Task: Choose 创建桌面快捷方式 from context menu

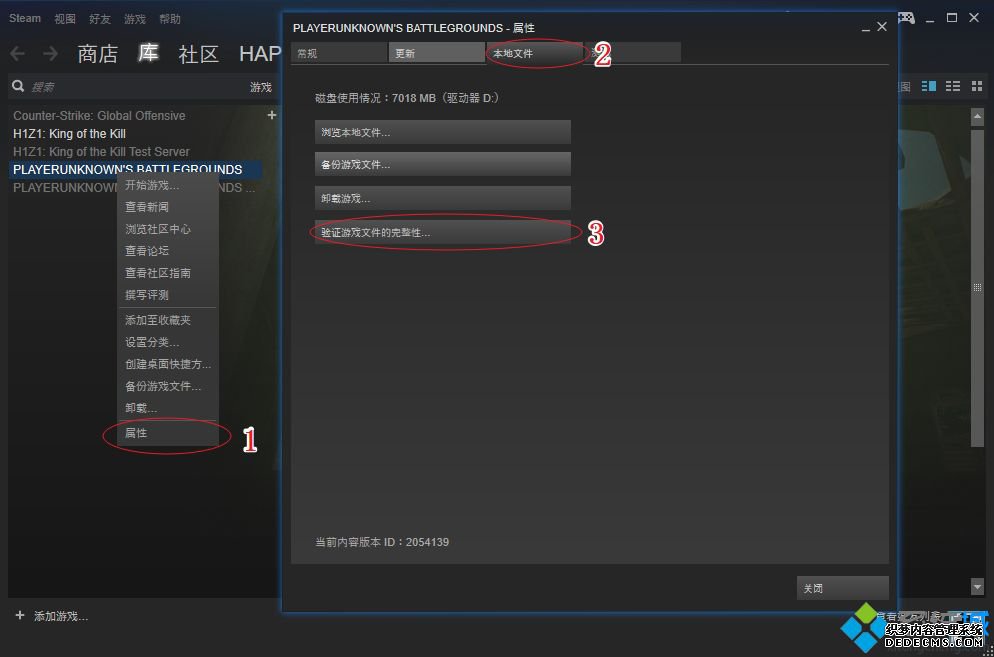Action: [x=168, y=365]
